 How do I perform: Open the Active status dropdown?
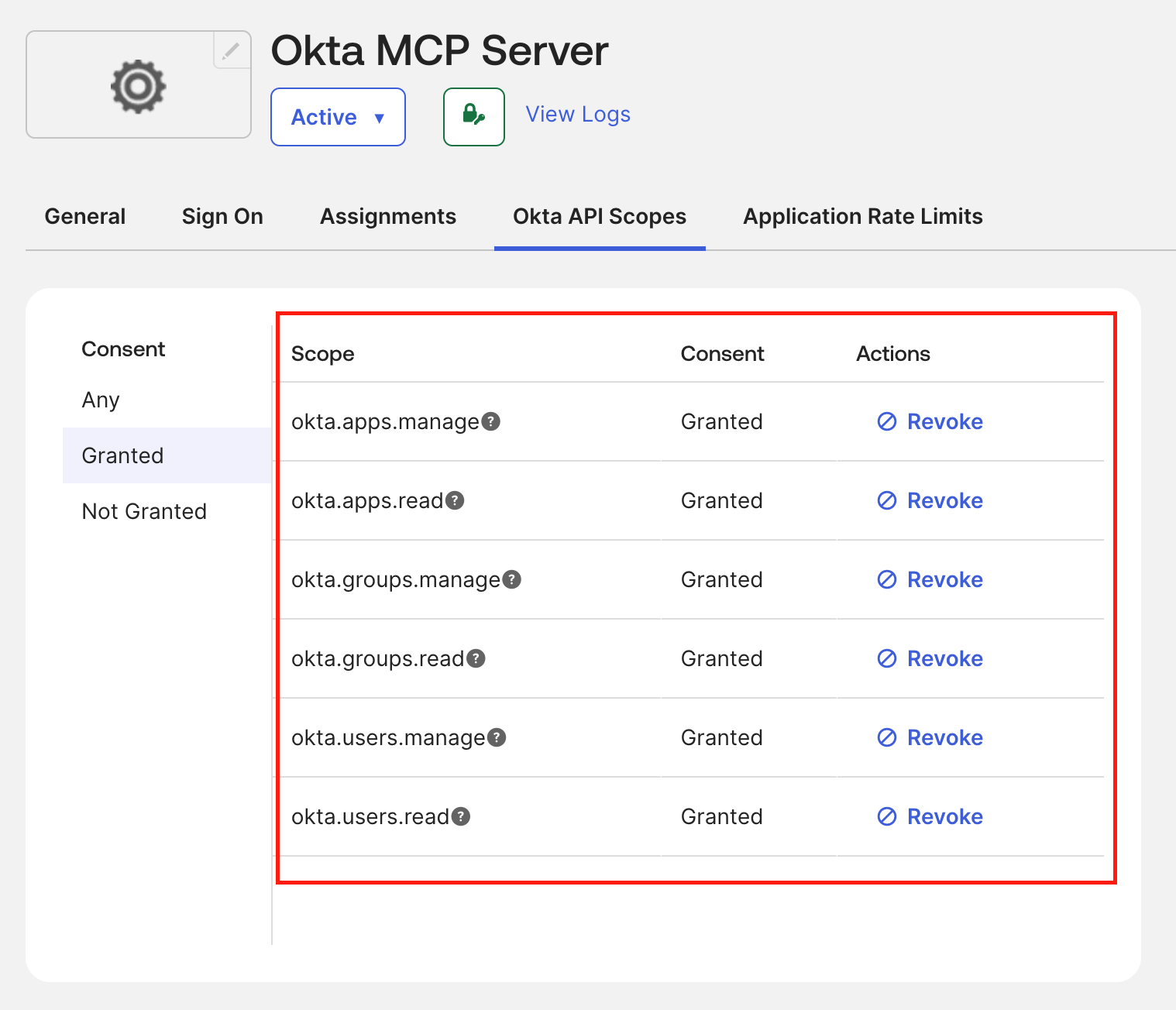point(338,117)
